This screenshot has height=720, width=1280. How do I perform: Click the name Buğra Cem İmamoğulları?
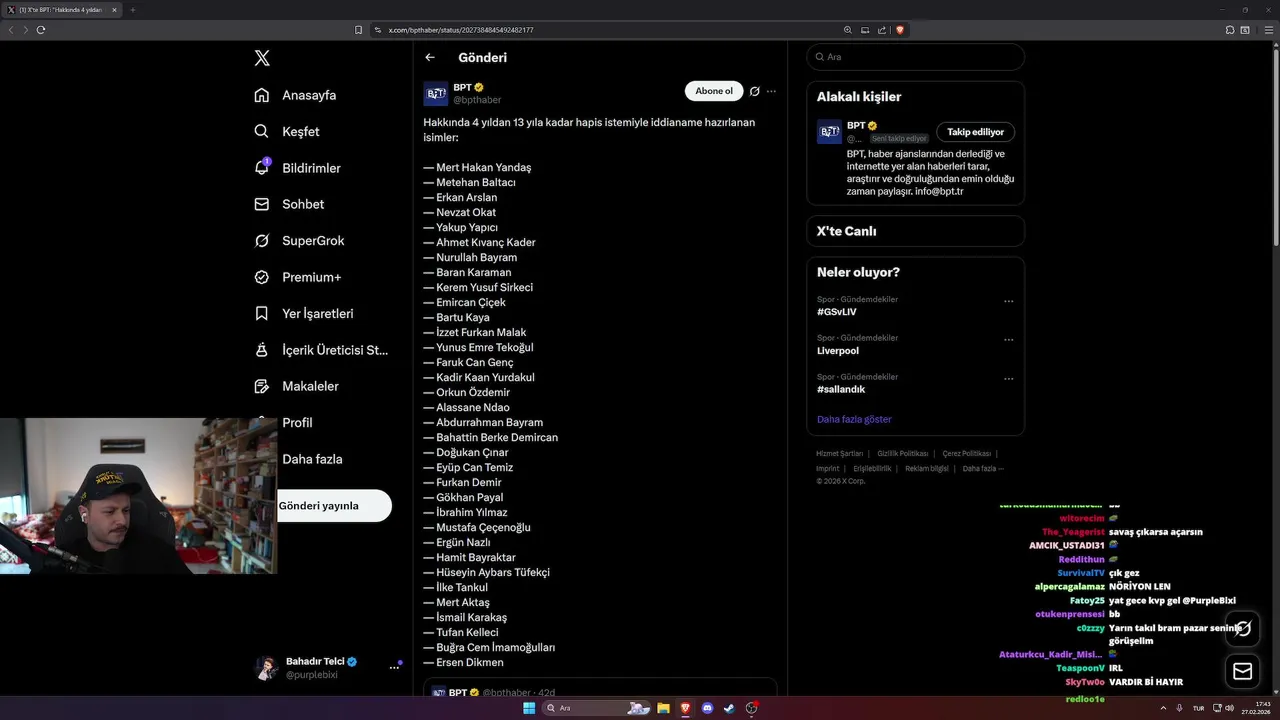point(495,648)
